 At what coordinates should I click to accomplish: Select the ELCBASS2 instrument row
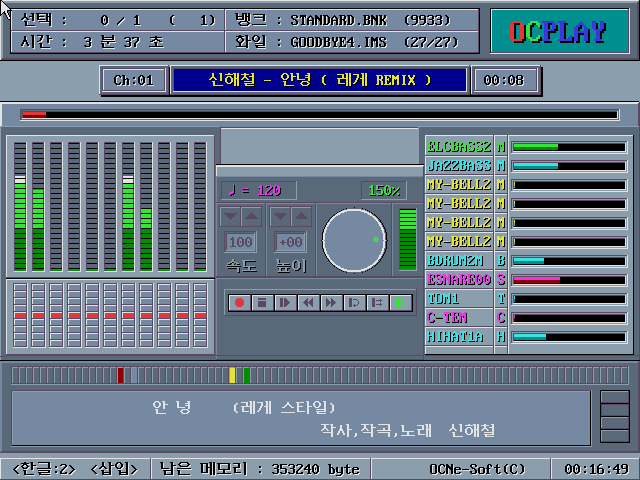click(x=459, y=147)
